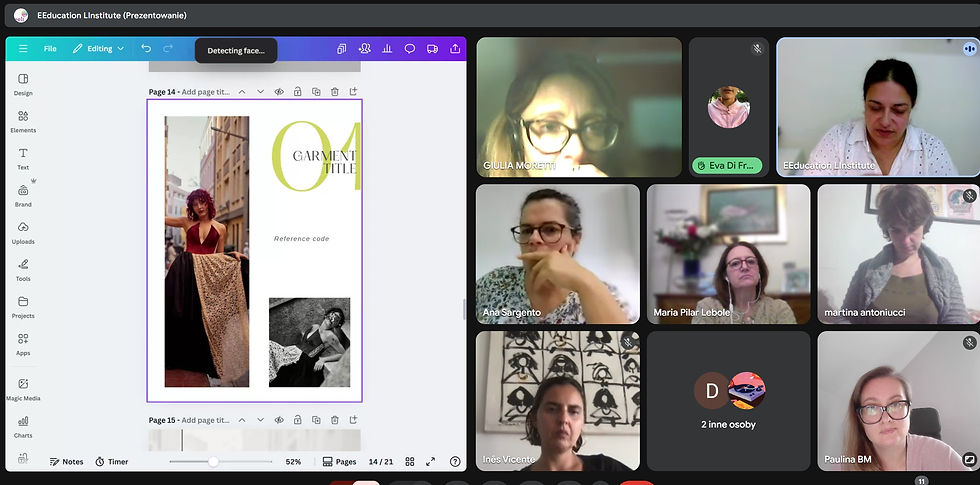Screen dimensions: 980x485
Task: Open the add collaborators icon
Action: pyautogui.click(x=364, y=49)
